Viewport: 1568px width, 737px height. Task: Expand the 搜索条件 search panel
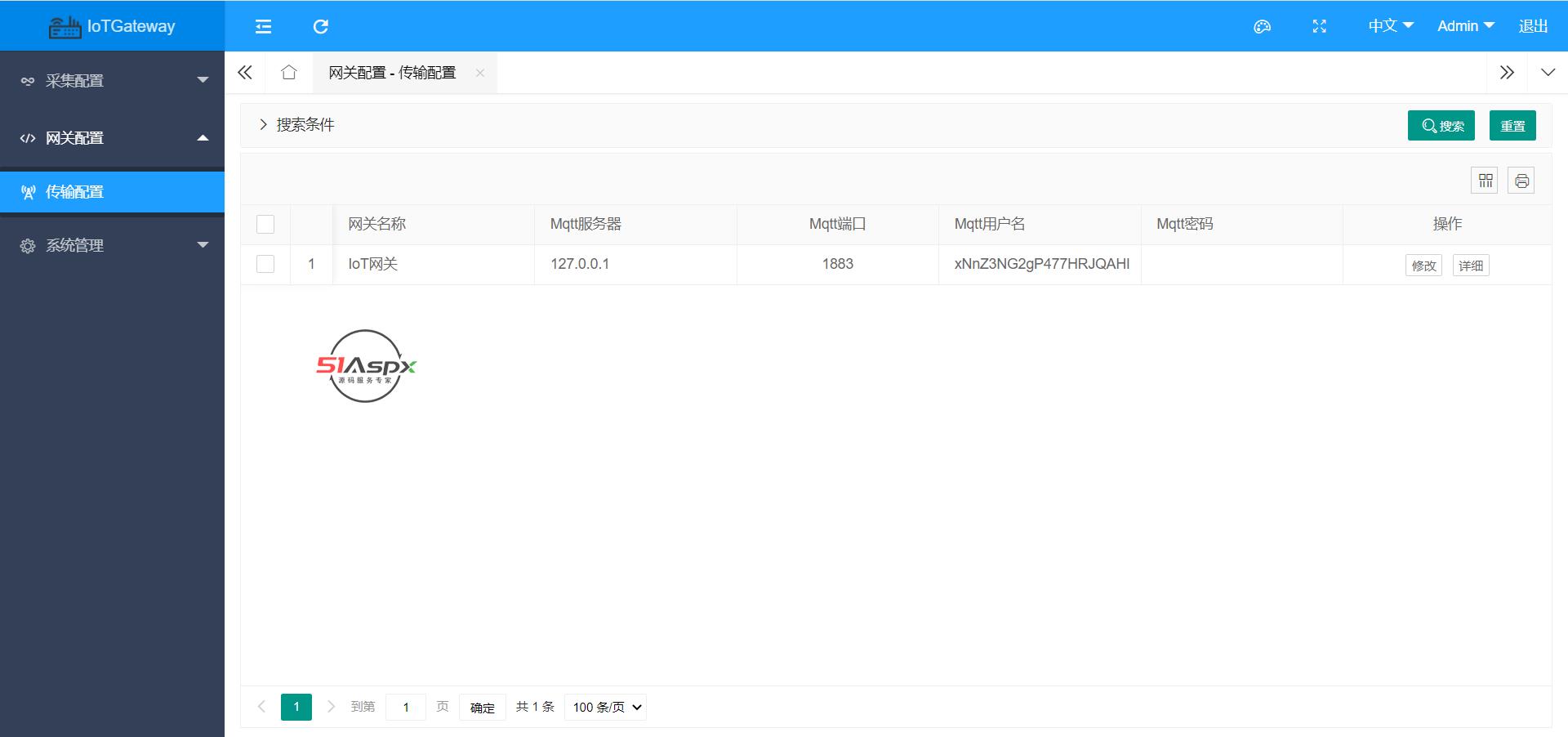point(297,125)
